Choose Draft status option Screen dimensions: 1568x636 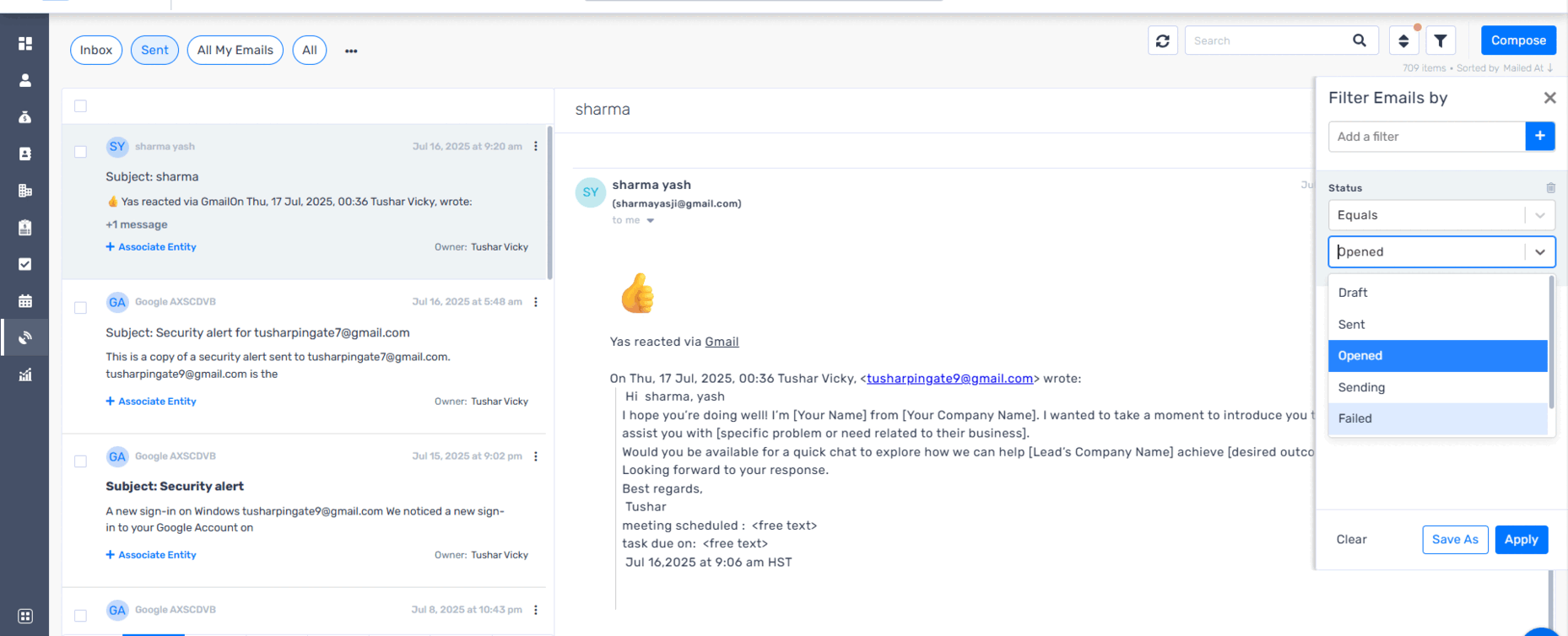[x=1438, y=293]
